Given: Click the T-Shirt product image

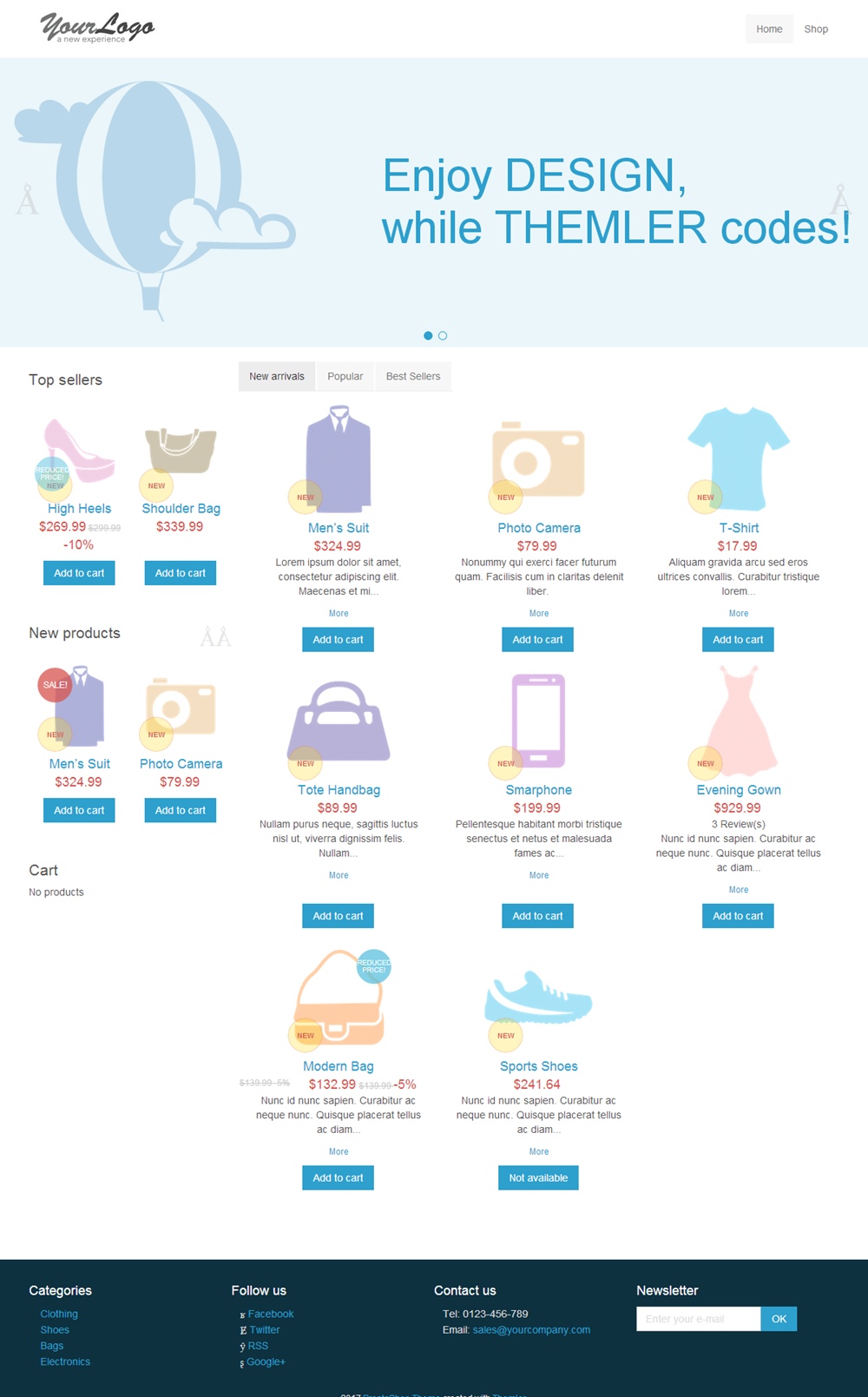Looking at the screenshot, I should [739, 459].
